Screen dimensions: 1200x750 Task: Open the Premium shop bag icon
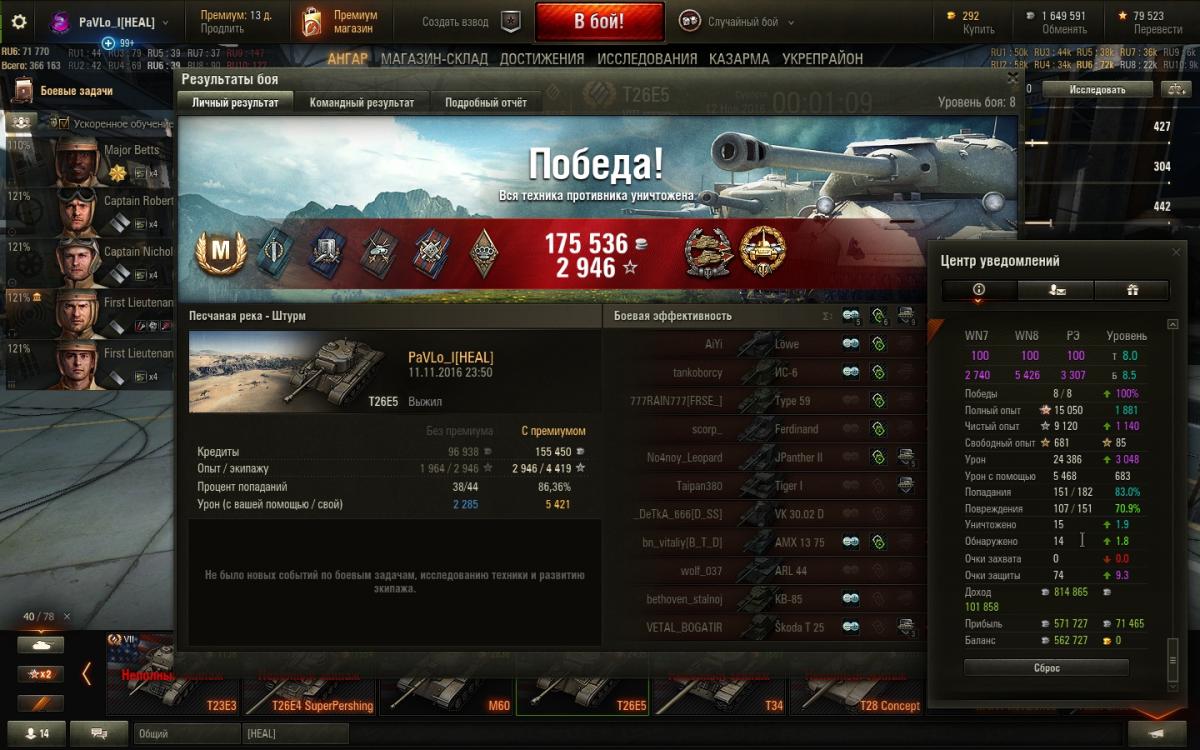pos(311,21)
